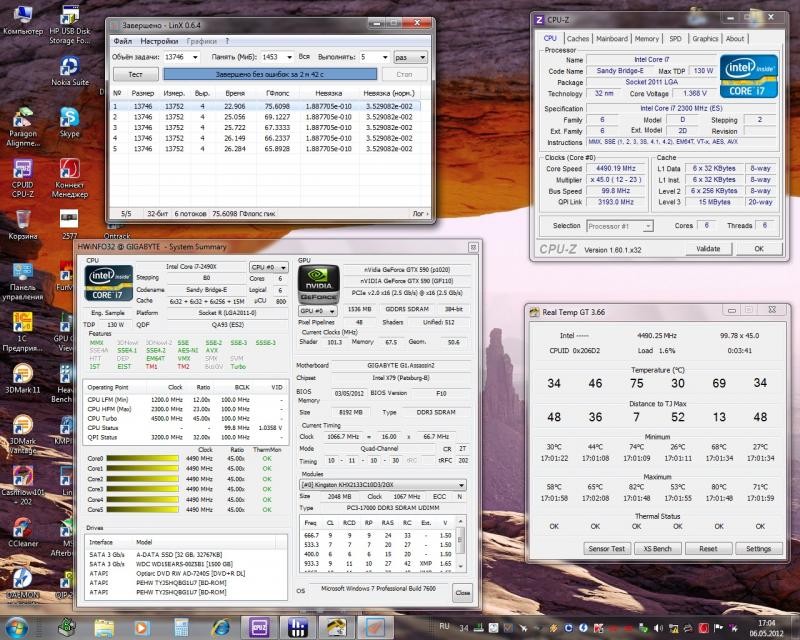Image resolution: width=800 pixels, height=640 pixels.
Task: Click the LinX completed progress bar
Action: 270,75
